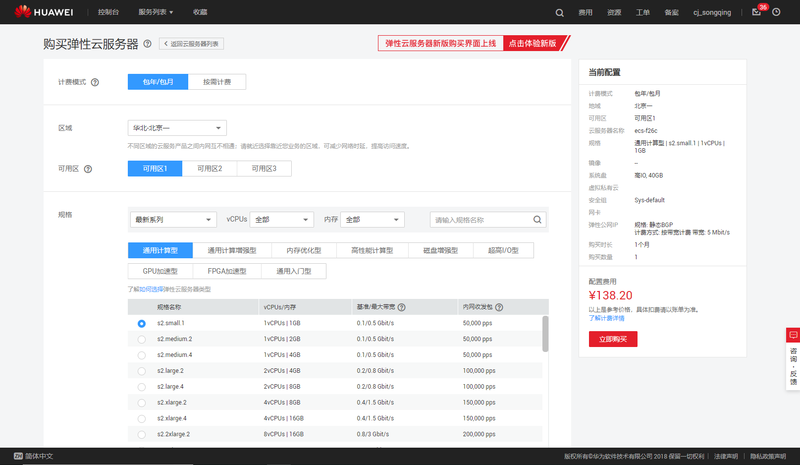
Task: Click help icon beside 内网收发包 column
Action: click(x=499, y=307)
